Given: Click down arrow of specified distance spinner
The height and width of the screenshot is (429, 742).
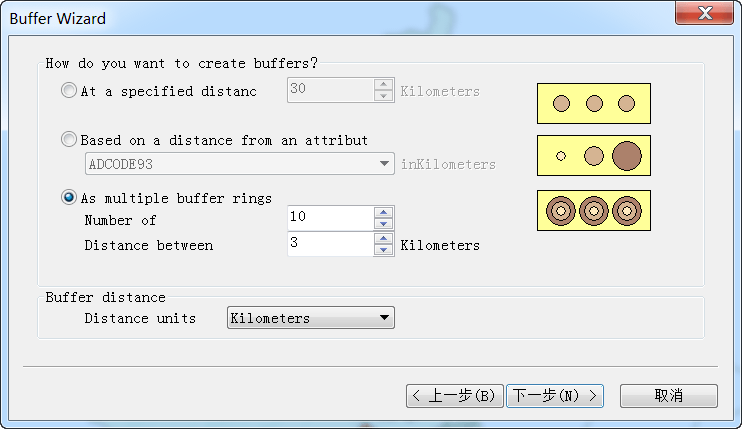Looking at the screenshot, I should pyautogui.click(x=383, y=96).
